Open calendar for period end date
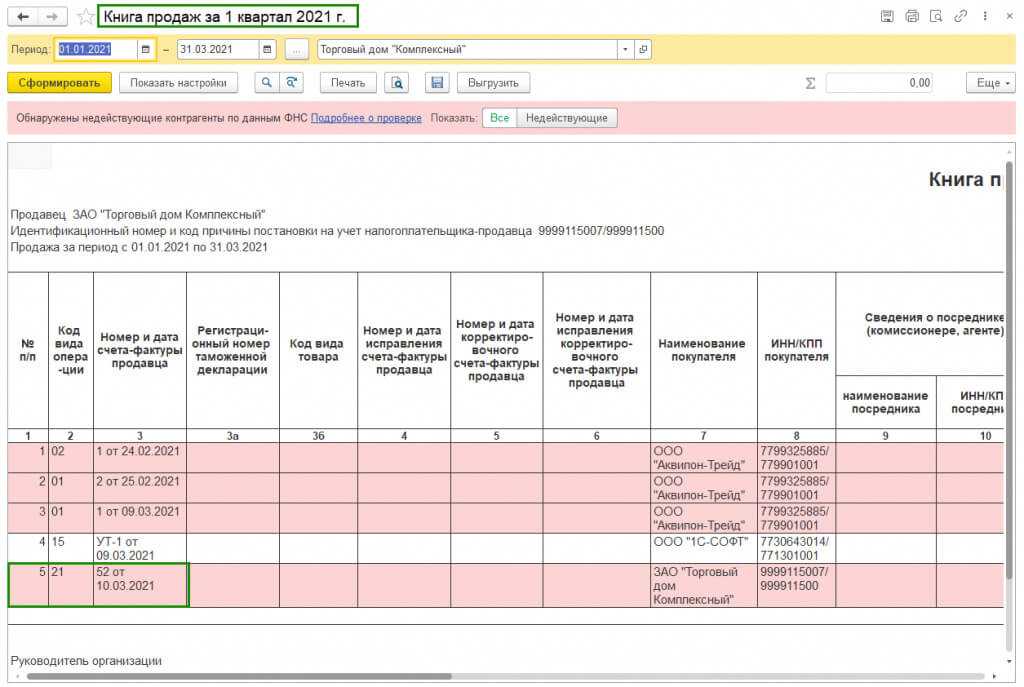1024x687 pixels. (267, 50)
